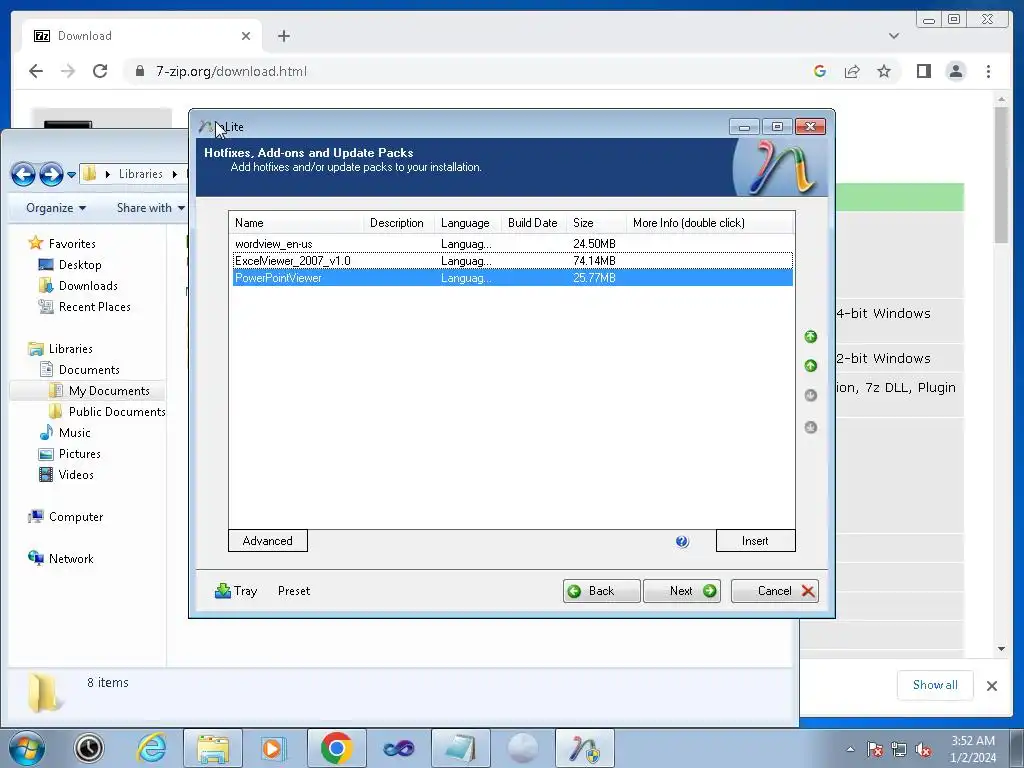Click Chrome page vertical scrollbar
The width and height of the screenshot is (1024, 768).
click(x=1001, y=176)
